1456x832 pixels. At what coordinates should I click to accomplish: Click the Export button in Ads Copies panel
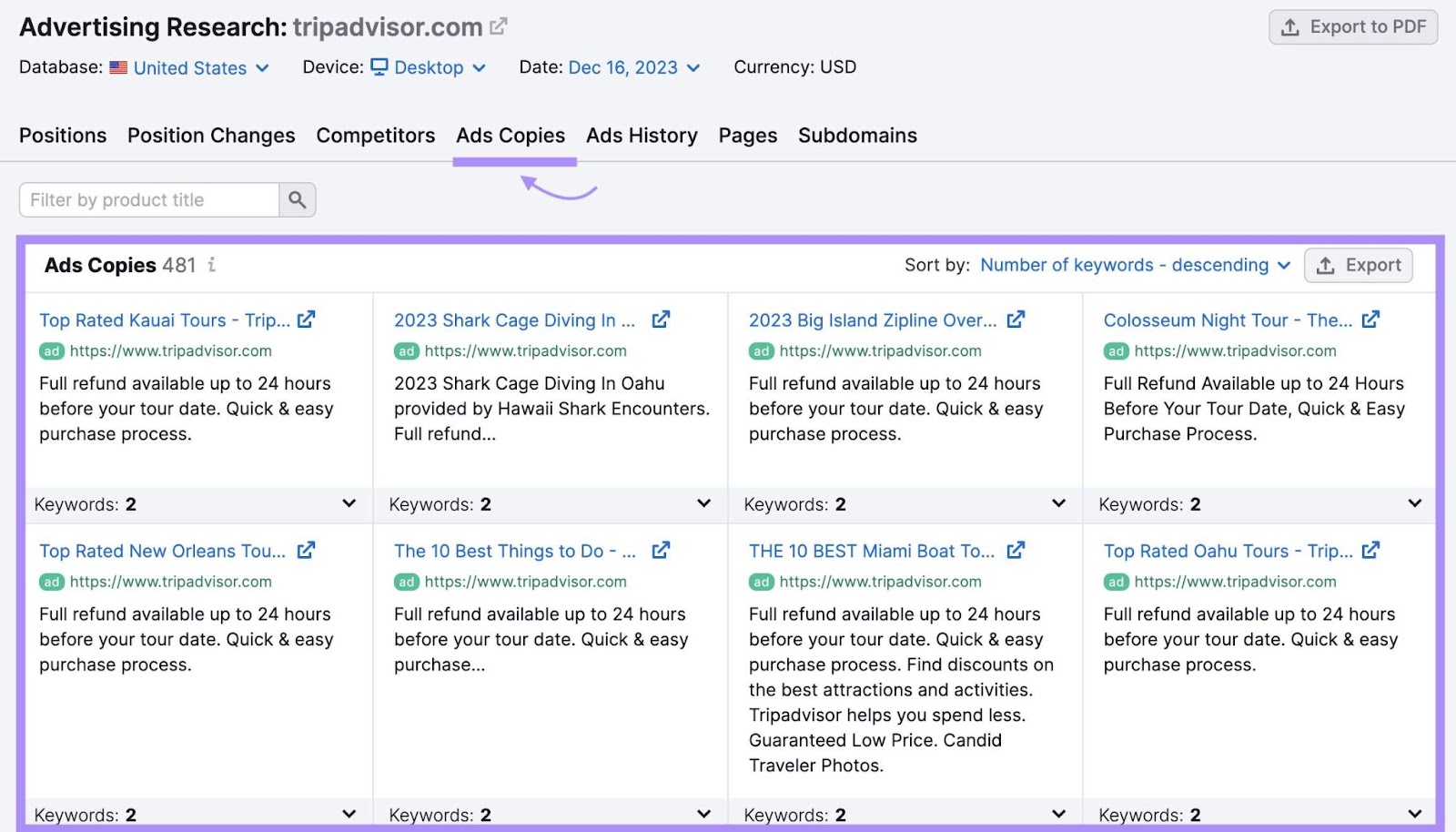coord(1359,265)
